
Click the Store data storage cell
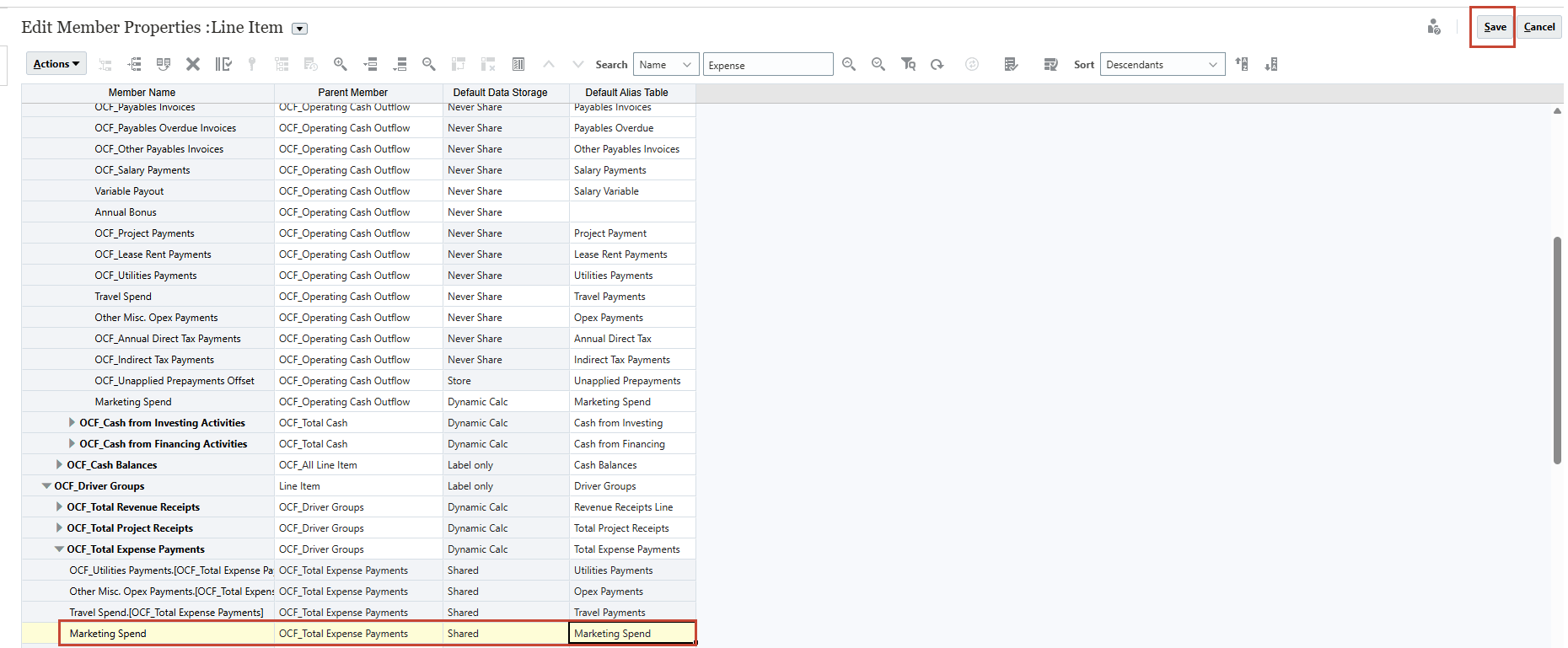[x=506, y=381]
